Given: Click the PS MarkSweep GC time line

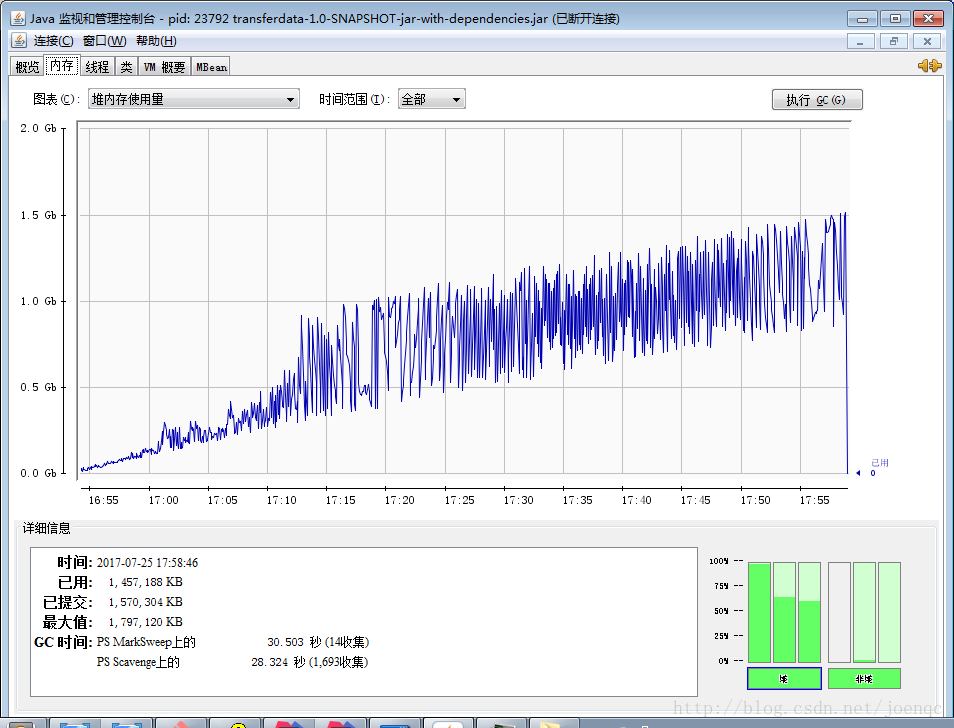Looking at the screenshot, I should point(232,642).
